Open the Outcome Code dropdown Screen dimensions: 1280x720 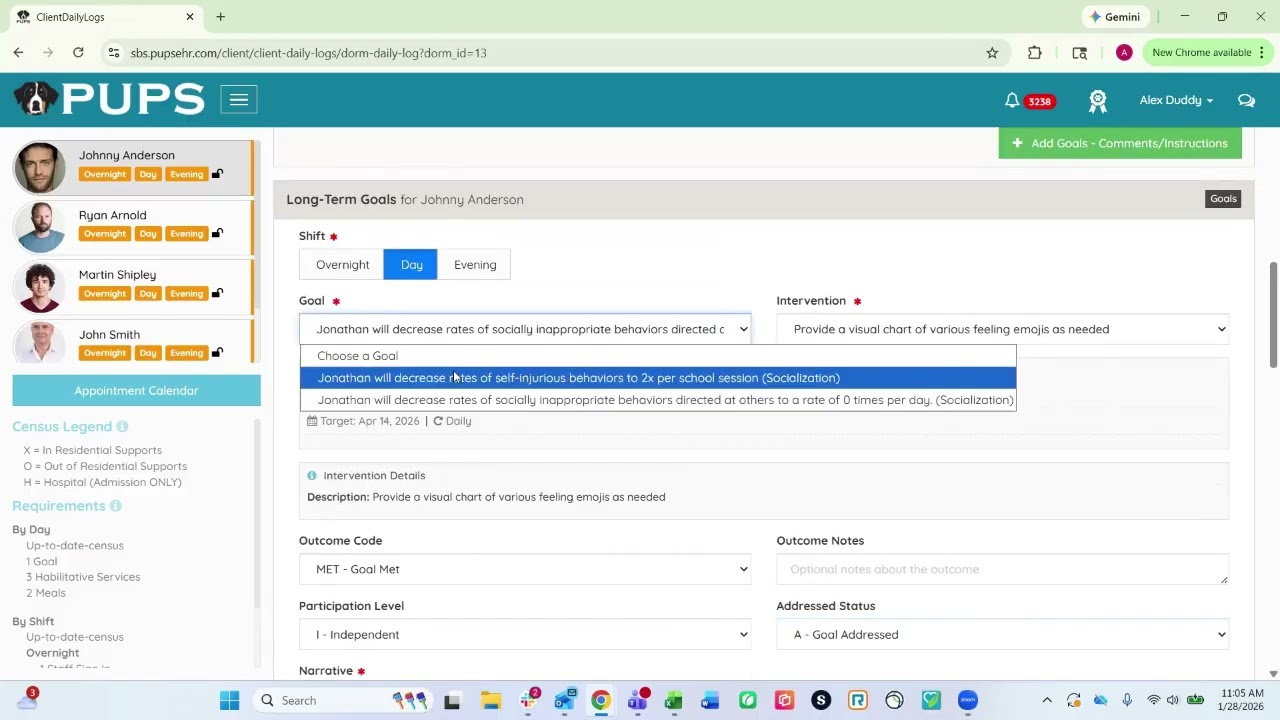tap(525, 569)
